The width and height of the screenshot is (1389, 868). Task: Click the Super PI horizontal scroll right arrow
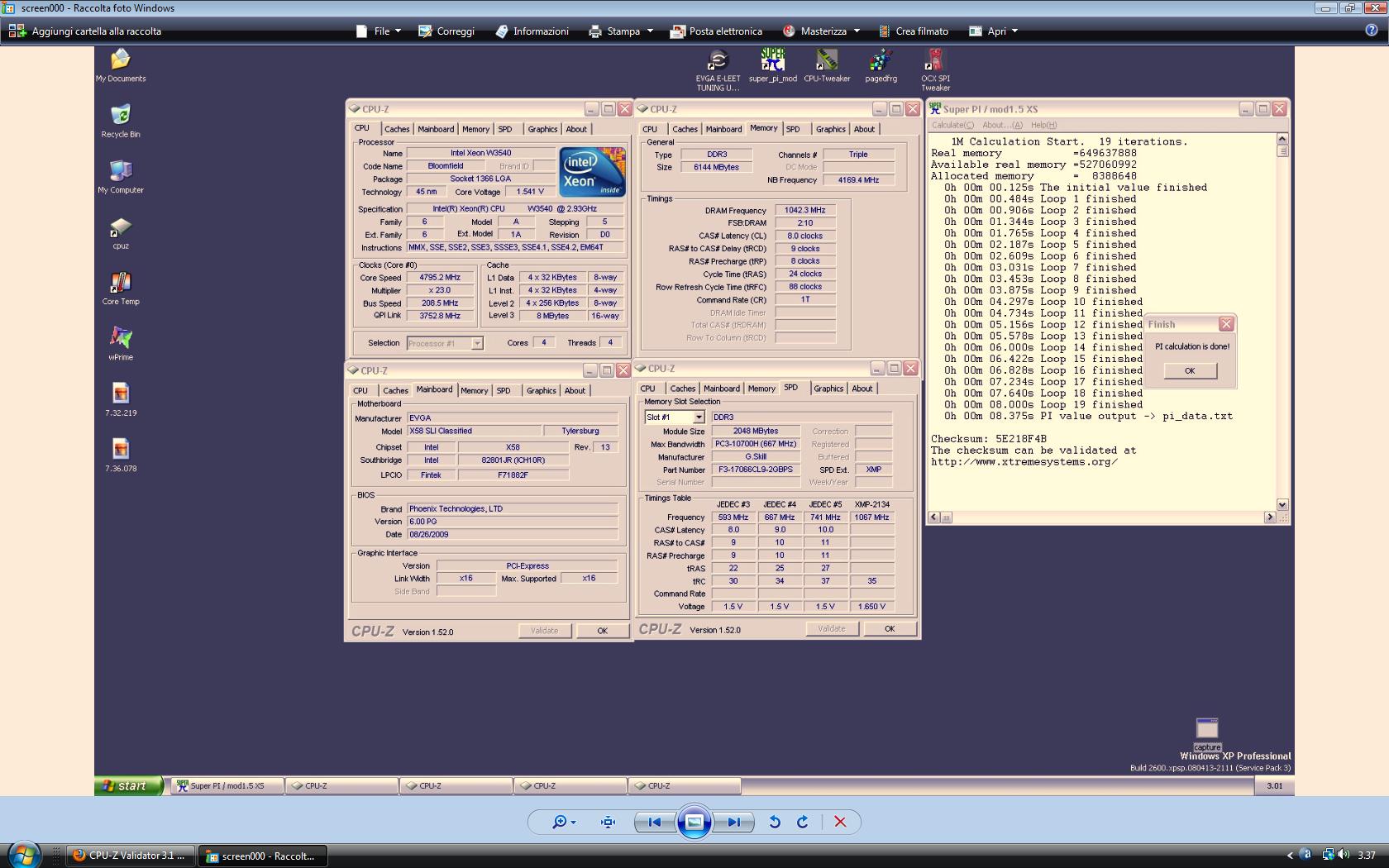click(x=1270, y=517)
